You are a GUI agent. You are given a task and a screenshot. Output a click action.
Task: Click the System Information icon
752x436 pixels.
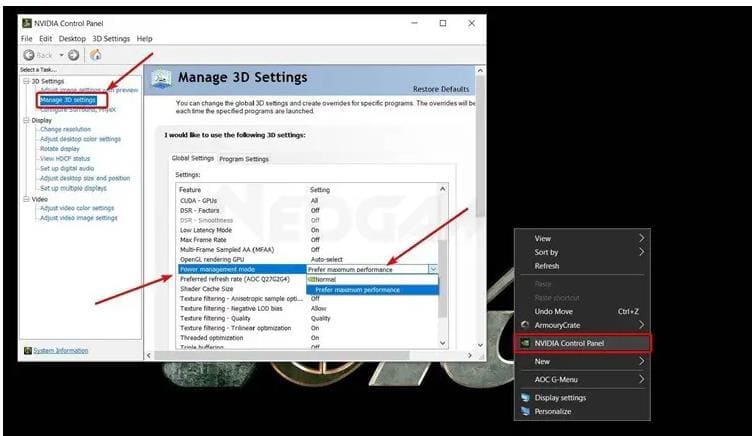[x=26, y=351]
